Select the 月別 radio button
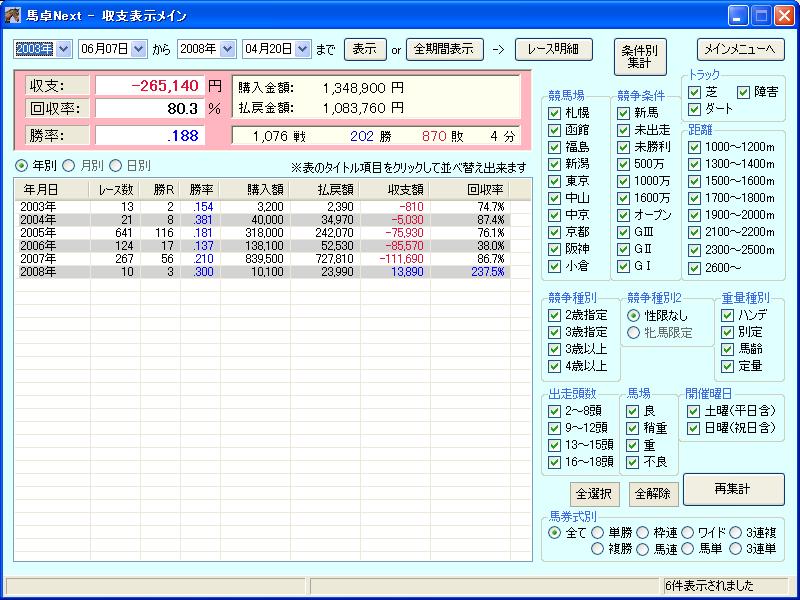 (x=69, y=166)
